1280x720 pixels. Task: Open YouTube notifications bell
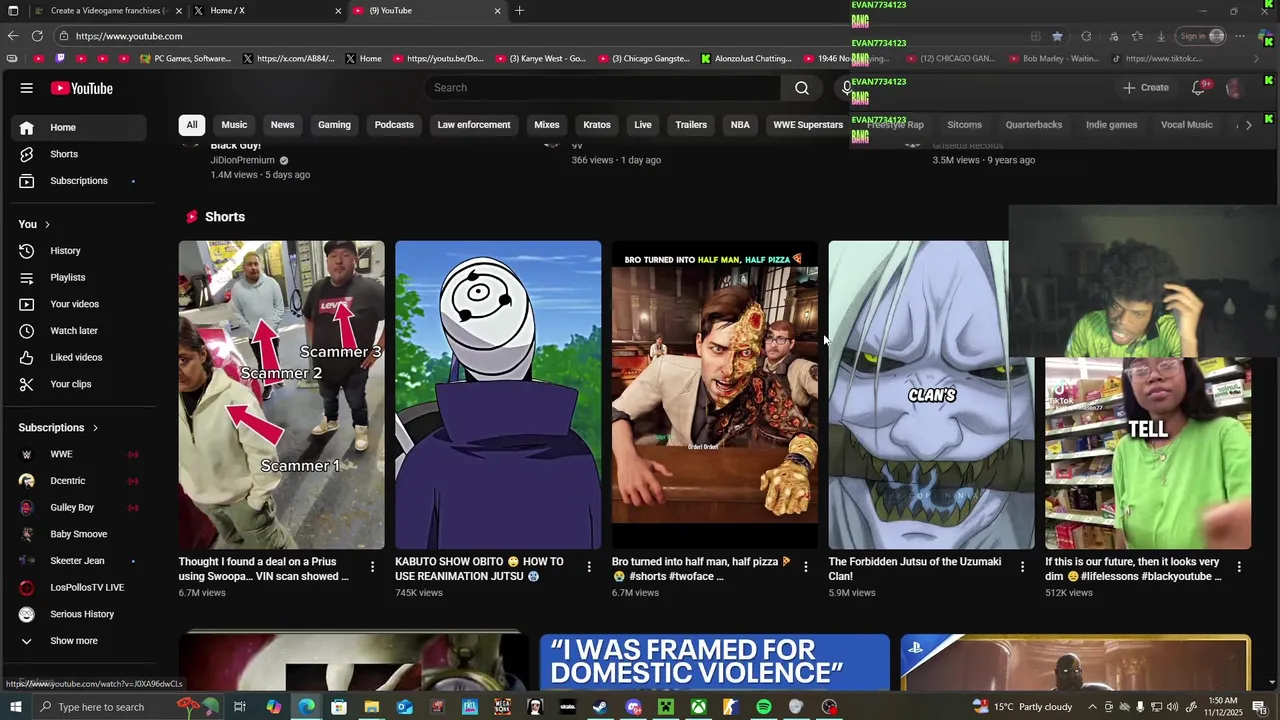pyautogui.click(x=1198, y=88)
